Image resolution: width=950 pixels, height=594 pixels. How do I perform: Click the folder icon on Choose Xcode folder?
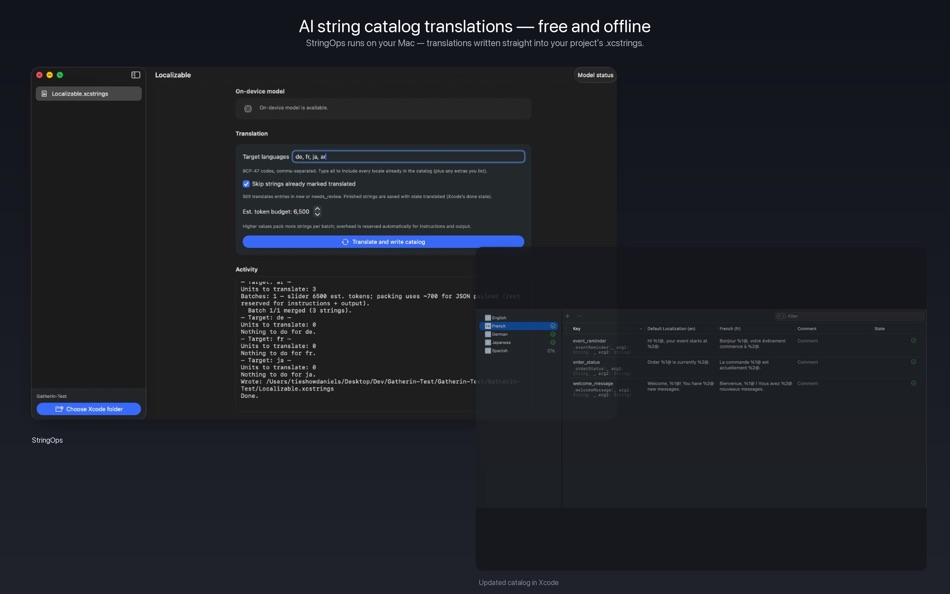(x=59, y=409)
